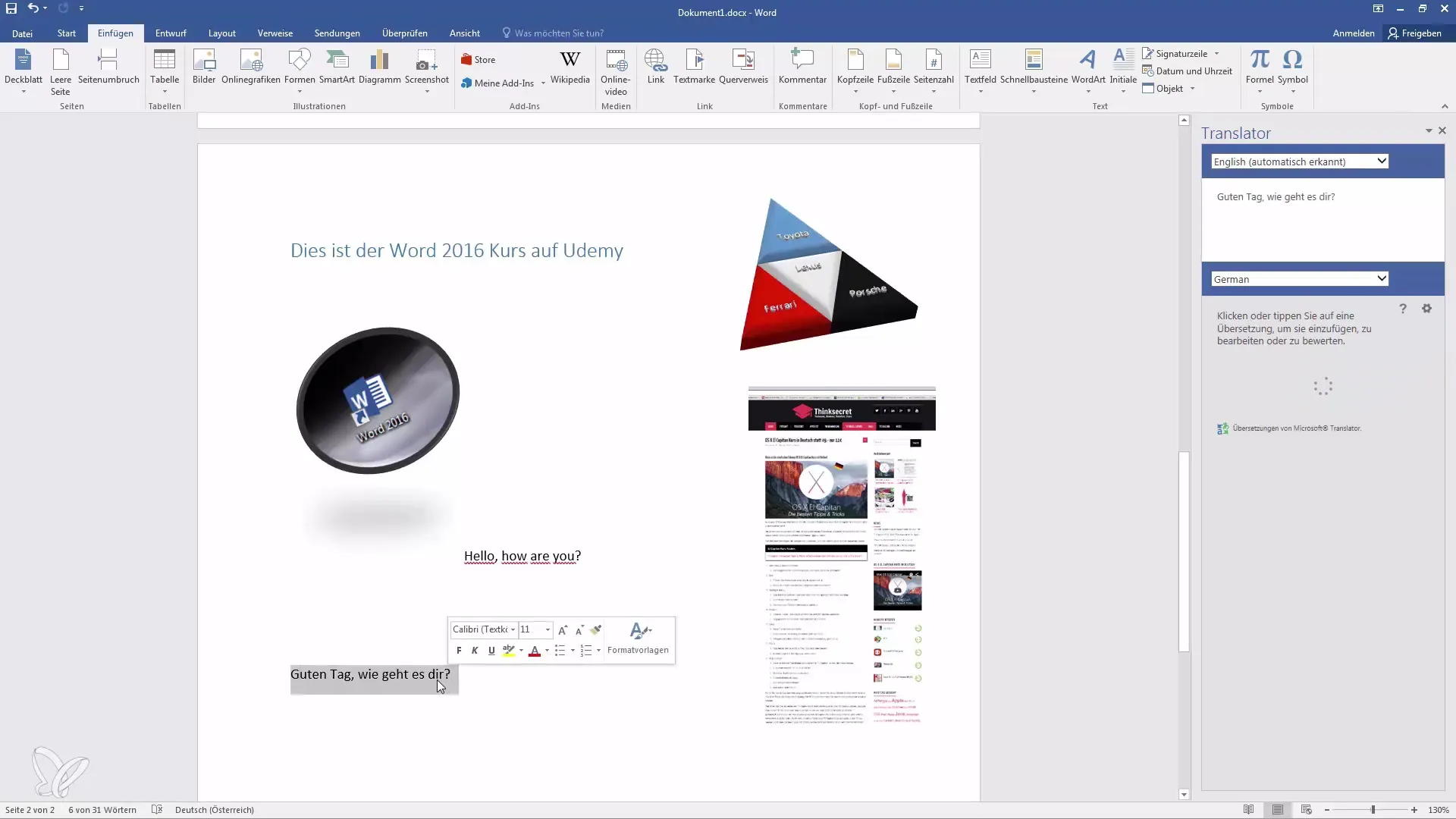Switch to web layout view

(x=1306, y=810)
